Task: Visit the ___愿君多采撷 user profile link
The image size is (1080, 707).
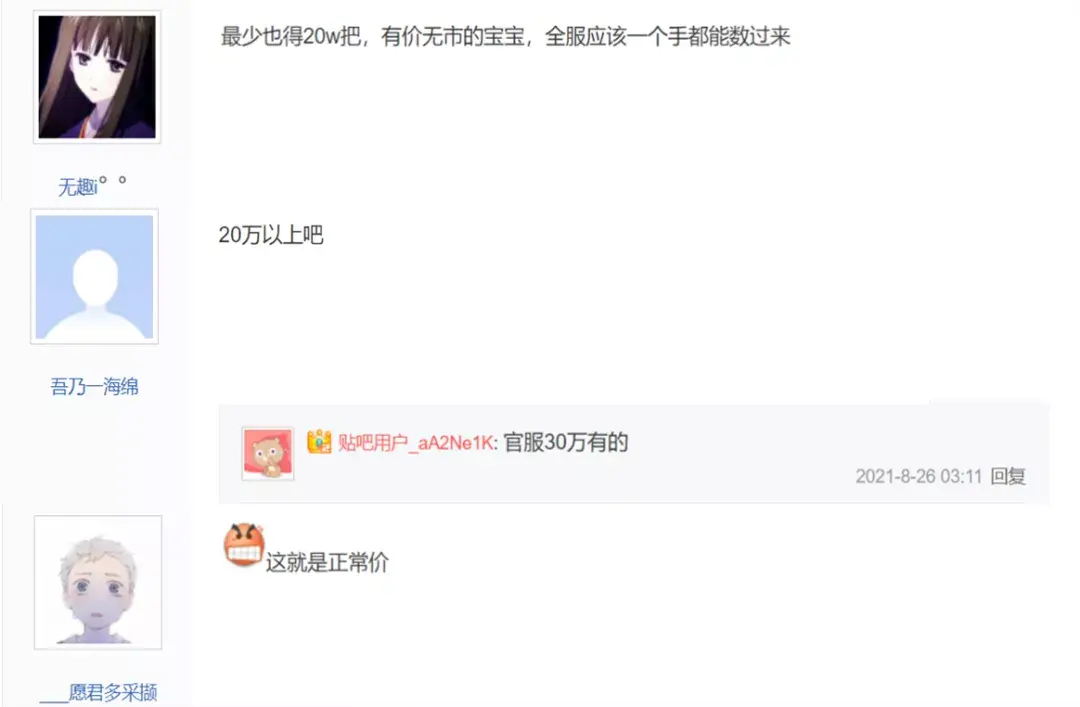Action: [98, 692]
